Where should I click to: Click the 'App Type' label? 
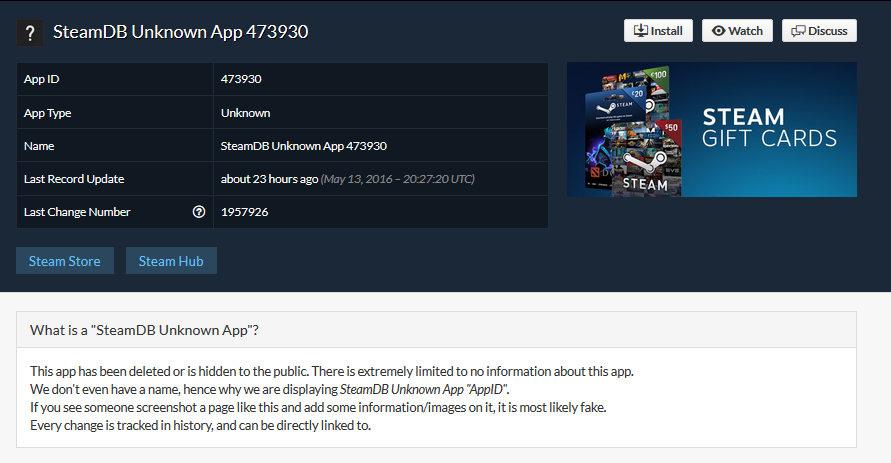coord(47,112)
